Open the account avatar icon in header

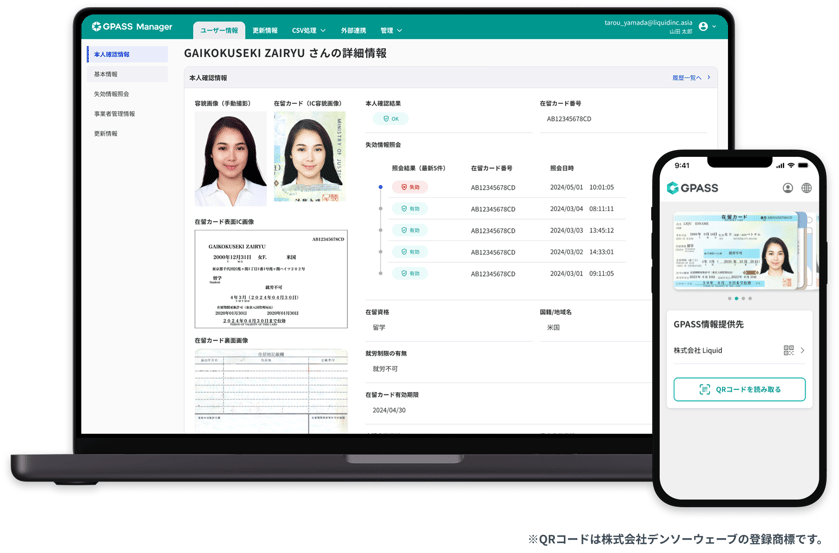(x=703, y=26)
